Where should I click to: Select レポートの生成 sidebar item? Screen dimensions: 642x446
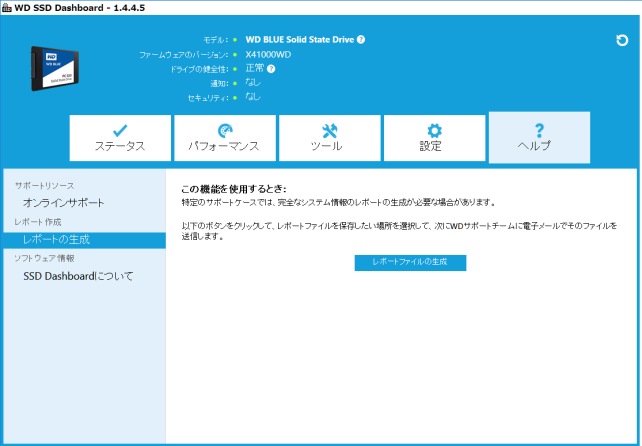[84, 240]
